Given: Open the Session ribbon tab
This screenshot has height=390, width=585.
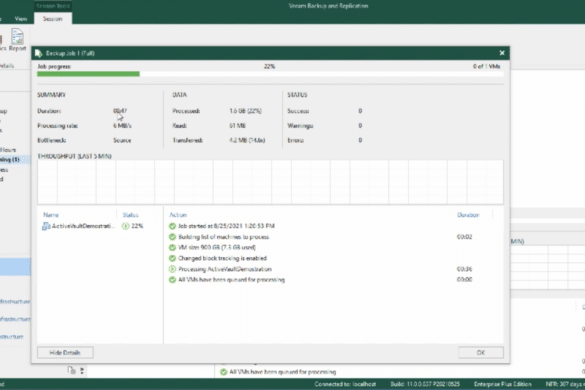Looking at the screenshot, I should coord(53,19).
